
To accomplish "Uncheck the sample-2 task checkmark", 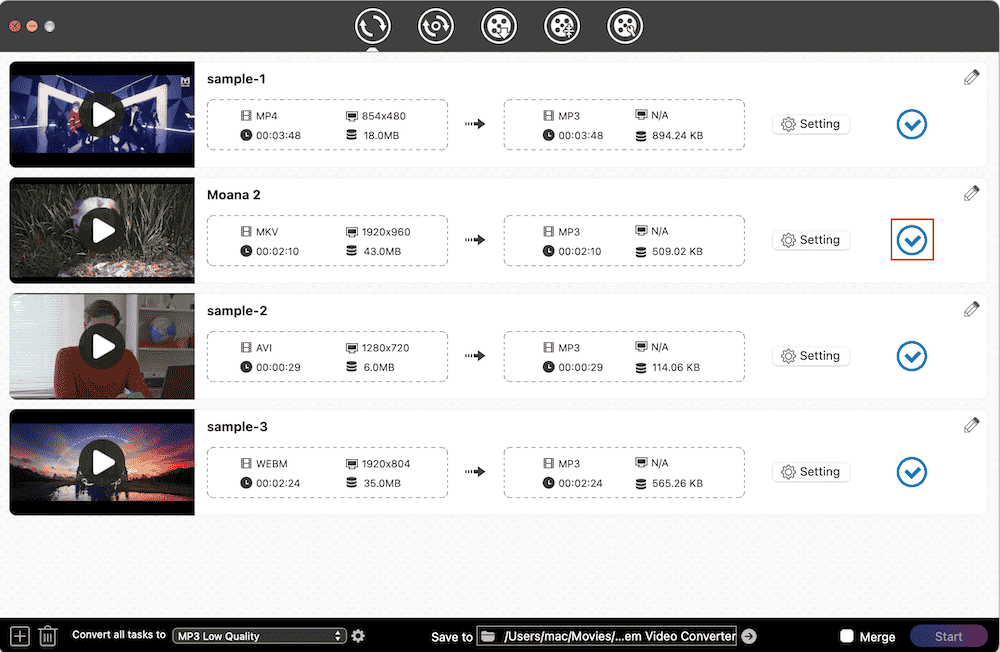I will click(x=911, y=356).
